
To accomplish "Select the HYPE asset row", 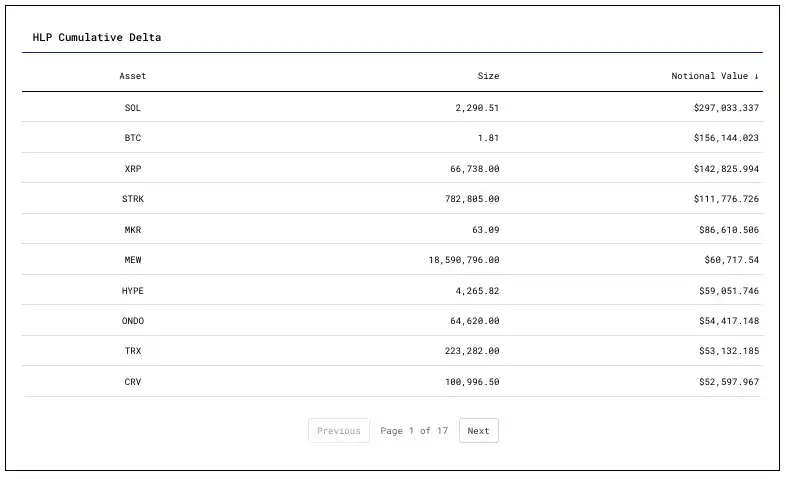I will 133,290.
